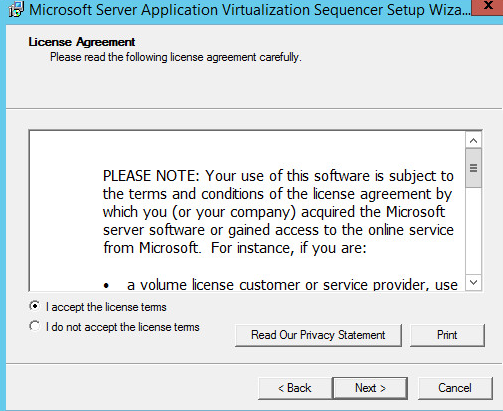Image resolution: width=503 pixels, height=411 pixels.
Task: Select the do not accept radio button
Action: 34,326
